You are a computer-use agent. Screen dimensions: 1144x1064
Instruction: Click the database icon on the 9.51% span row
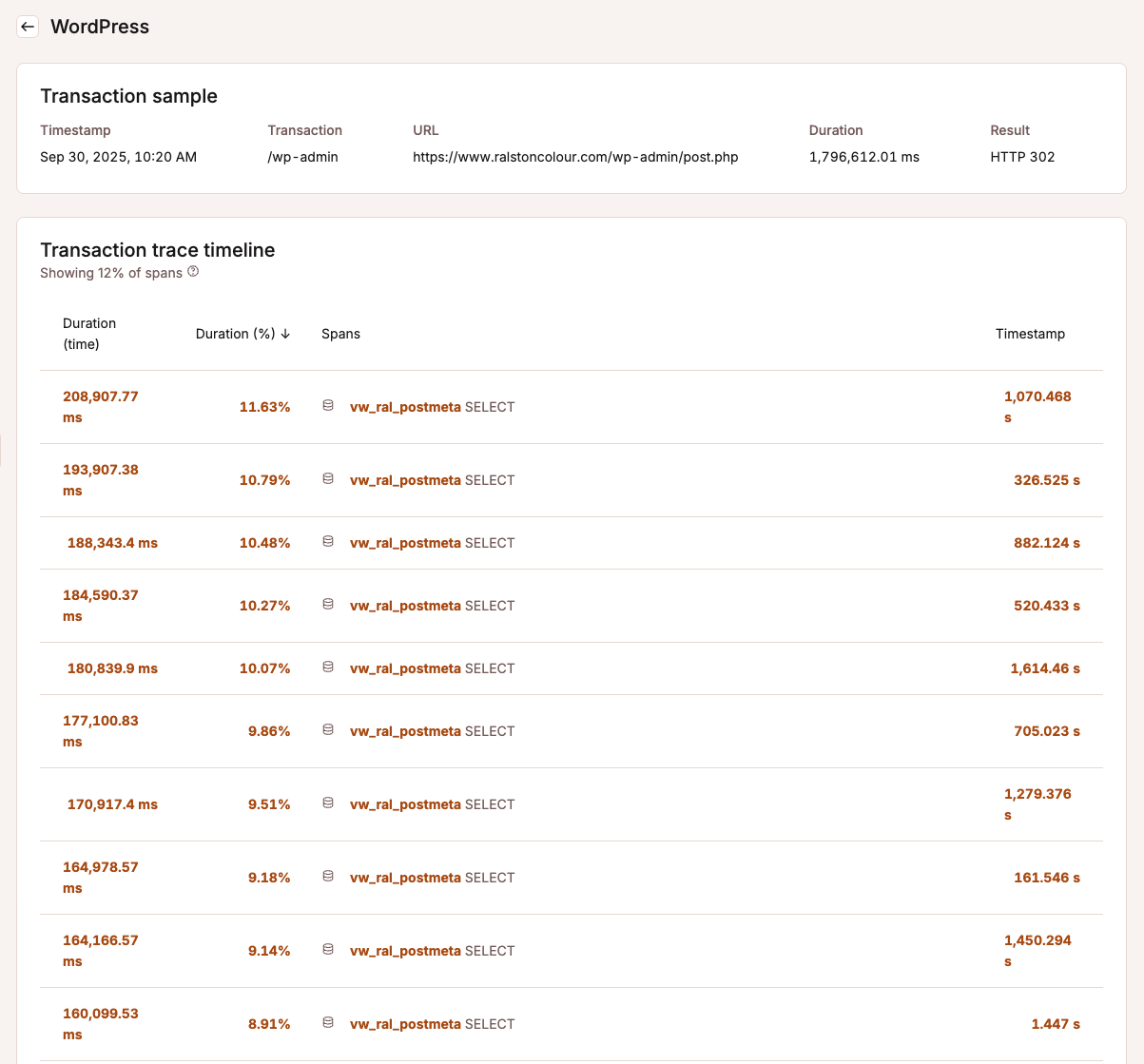(x=328, y=803)
